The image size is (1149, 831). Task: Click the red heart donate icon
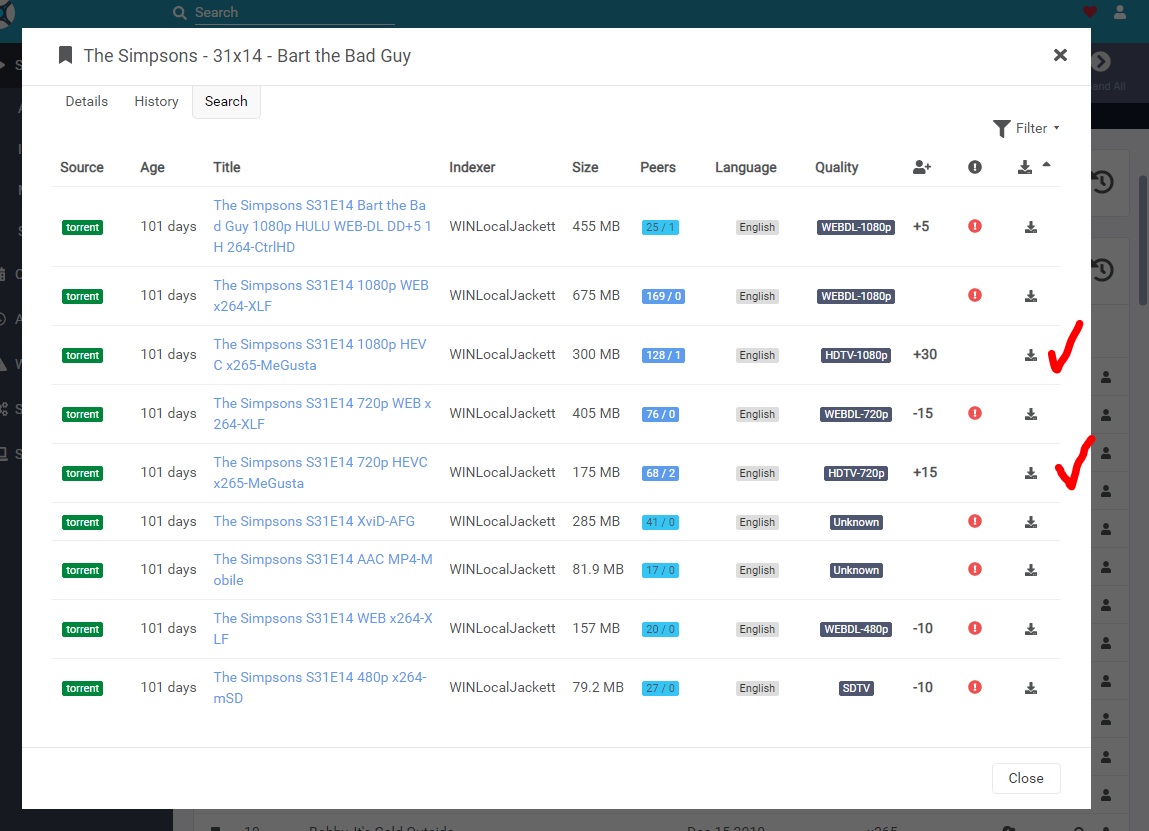pyautogui.click(x=1090, y=12)
